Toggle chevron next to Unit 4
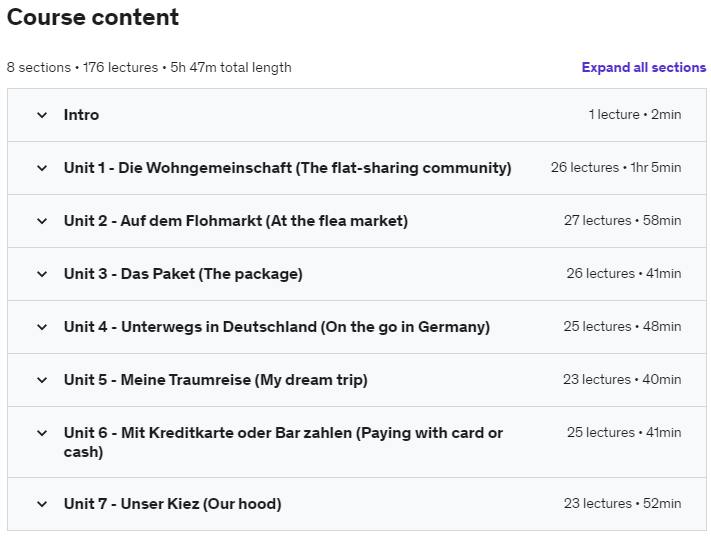 42,327
